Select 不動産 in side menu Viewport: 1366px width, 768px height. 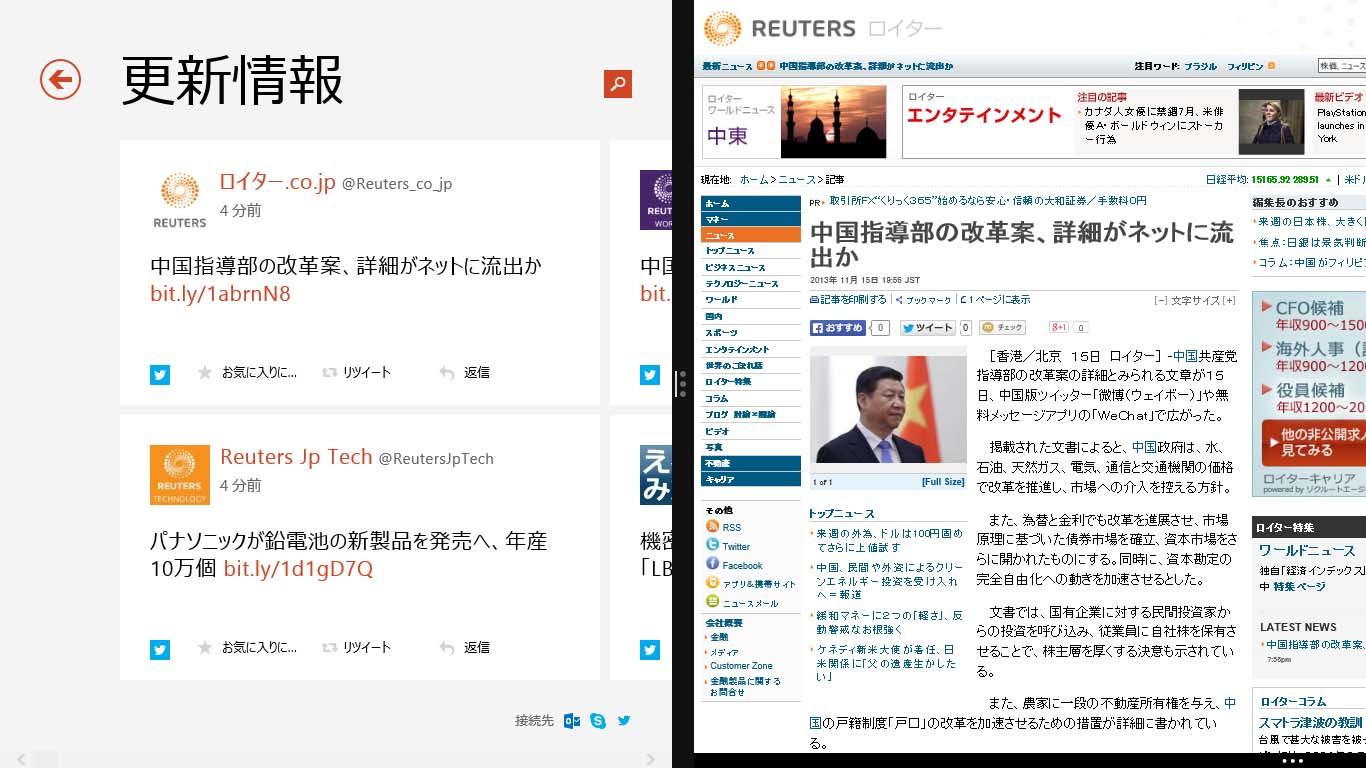coord(751,464)
